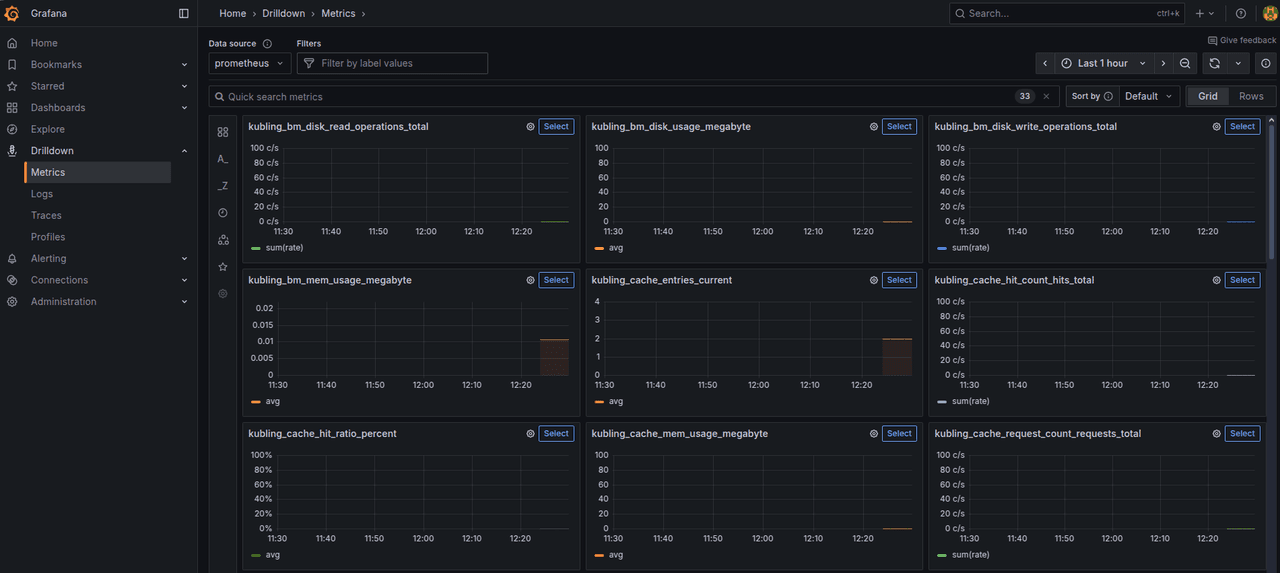Open the help question mark icon
The width and height of the screenshot is (1280, 573).
[x=1241, y=13]
